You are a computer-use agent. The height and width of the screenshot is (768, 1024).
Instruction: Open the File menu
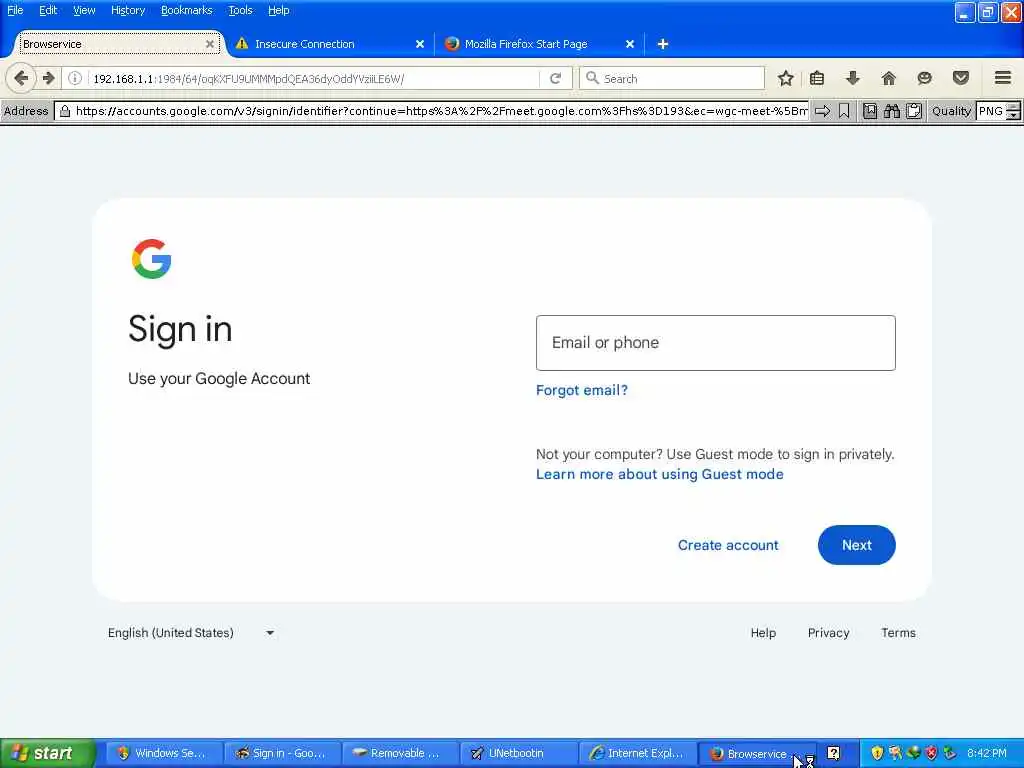coord(15,10)
